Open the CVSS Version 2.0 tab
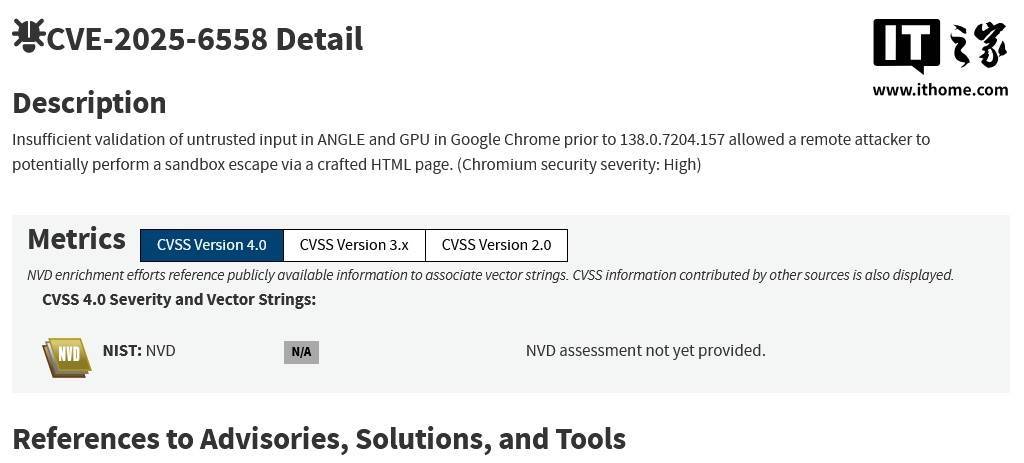 (x=496, y=245)
